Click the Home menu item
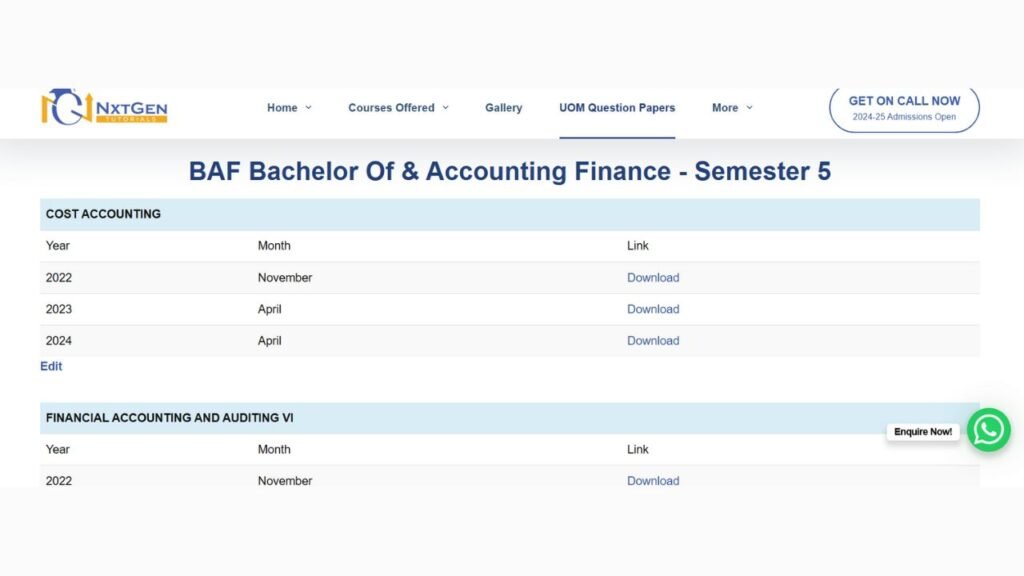Screen dimensions: 1024x576 tap(282, 108)
